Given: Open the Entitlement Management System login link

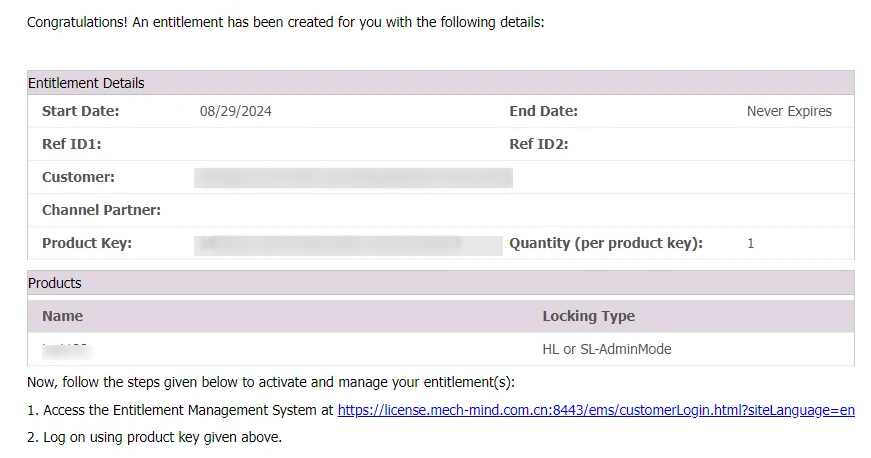Looking at the screenshot, I should point(596,410).
